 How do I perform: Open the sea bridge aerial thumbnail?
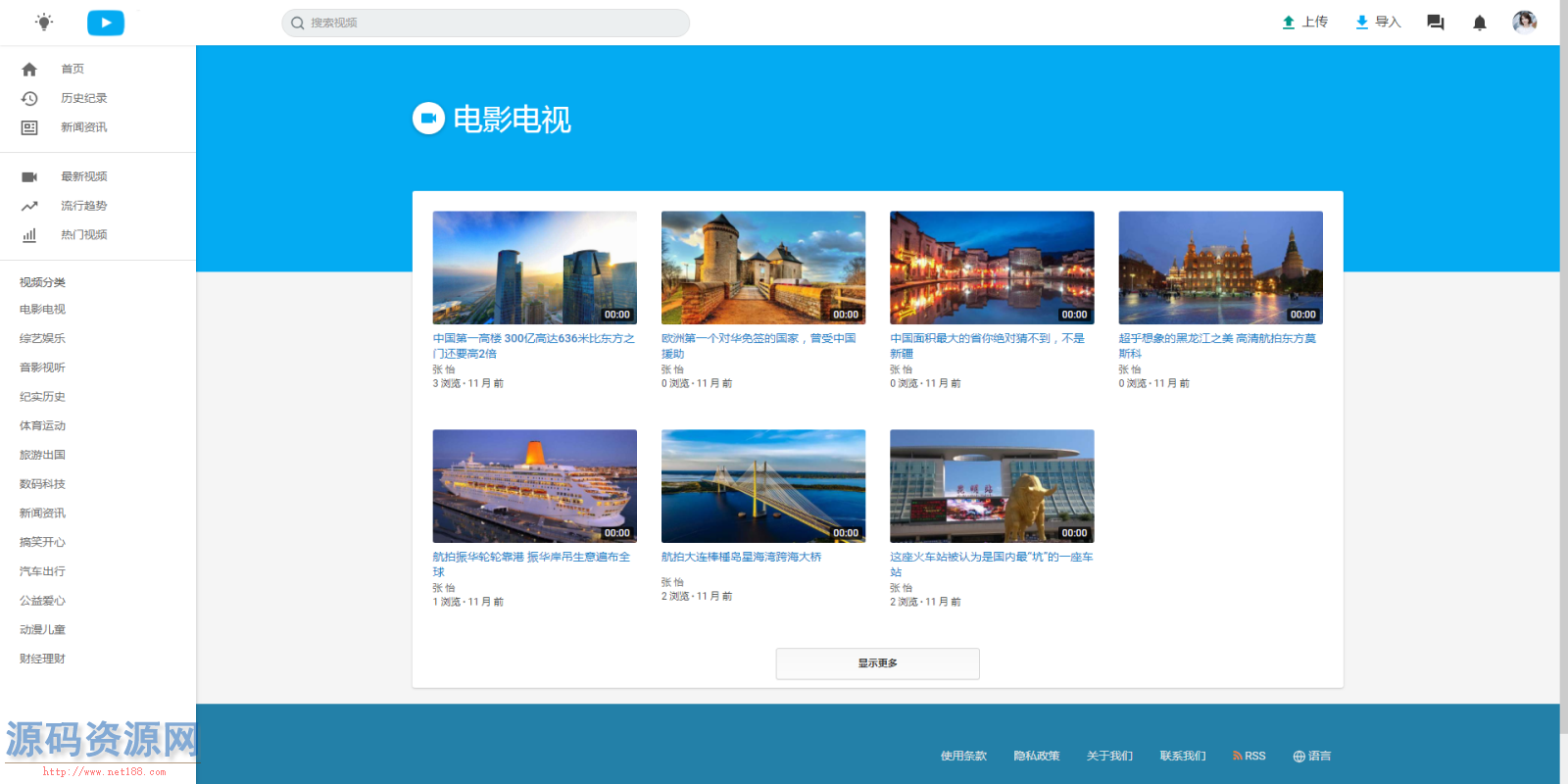click(763, 486)
